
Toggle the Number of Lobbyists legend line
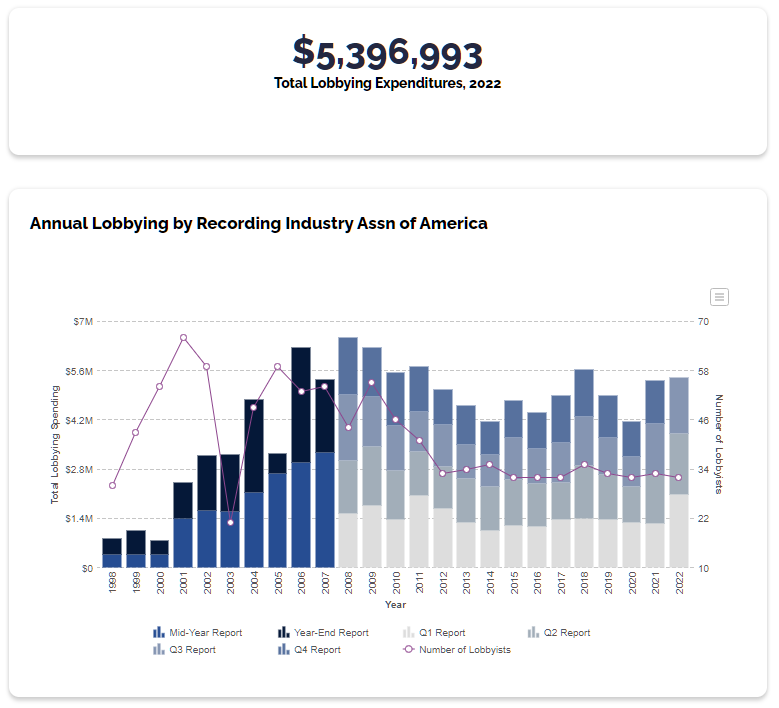[x=457, y=649]
